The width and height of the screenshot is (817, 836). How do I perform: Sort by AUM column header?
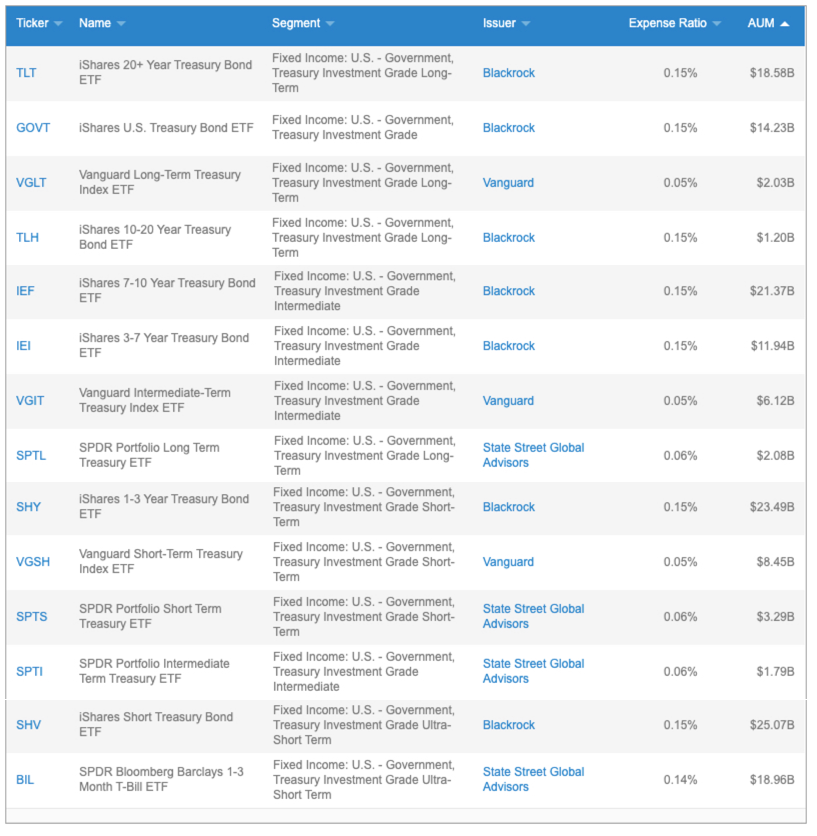[767, 23]
